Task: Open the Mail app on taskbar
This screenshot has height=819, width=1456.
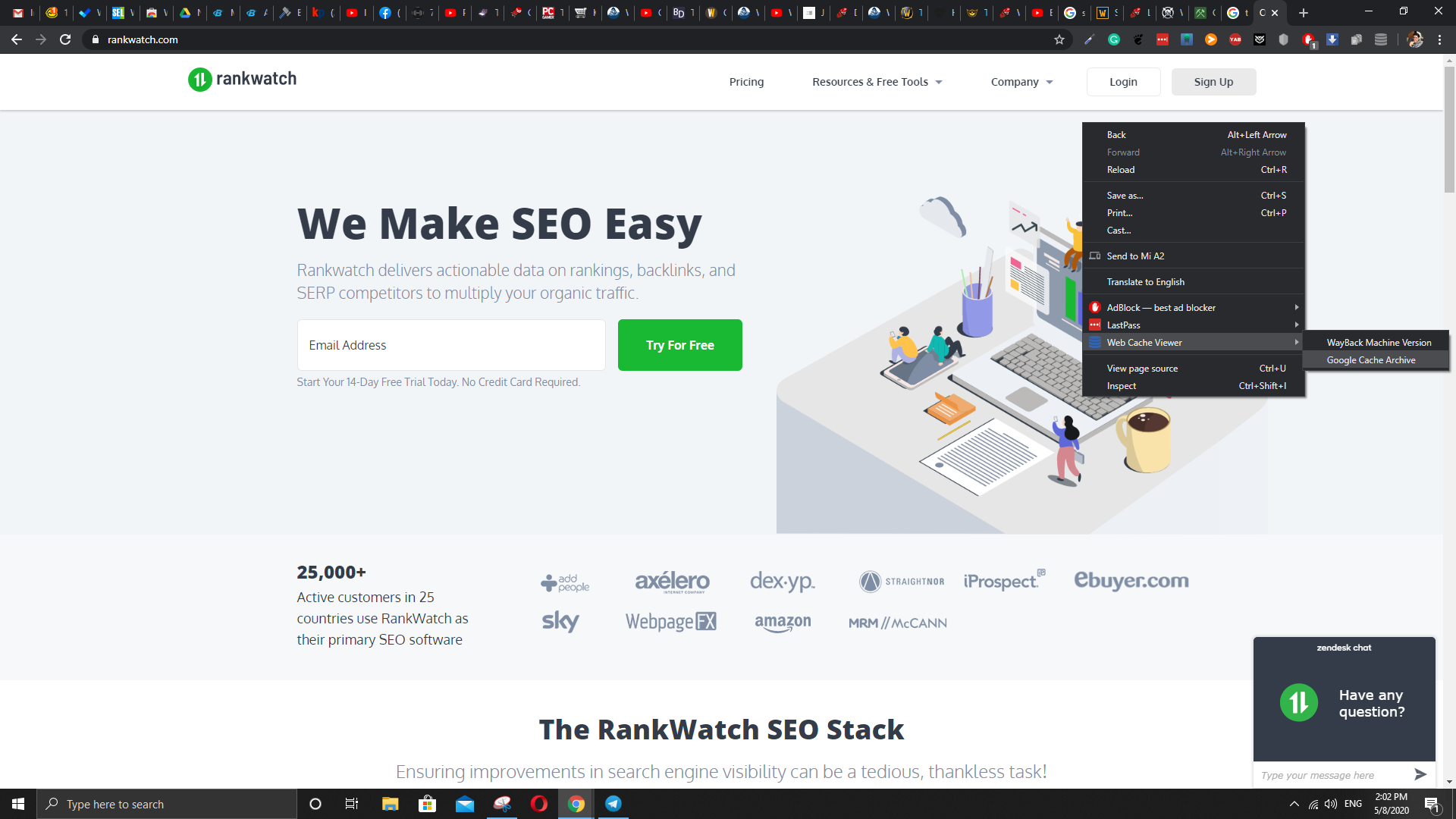Action: click(x=465, y=804)
